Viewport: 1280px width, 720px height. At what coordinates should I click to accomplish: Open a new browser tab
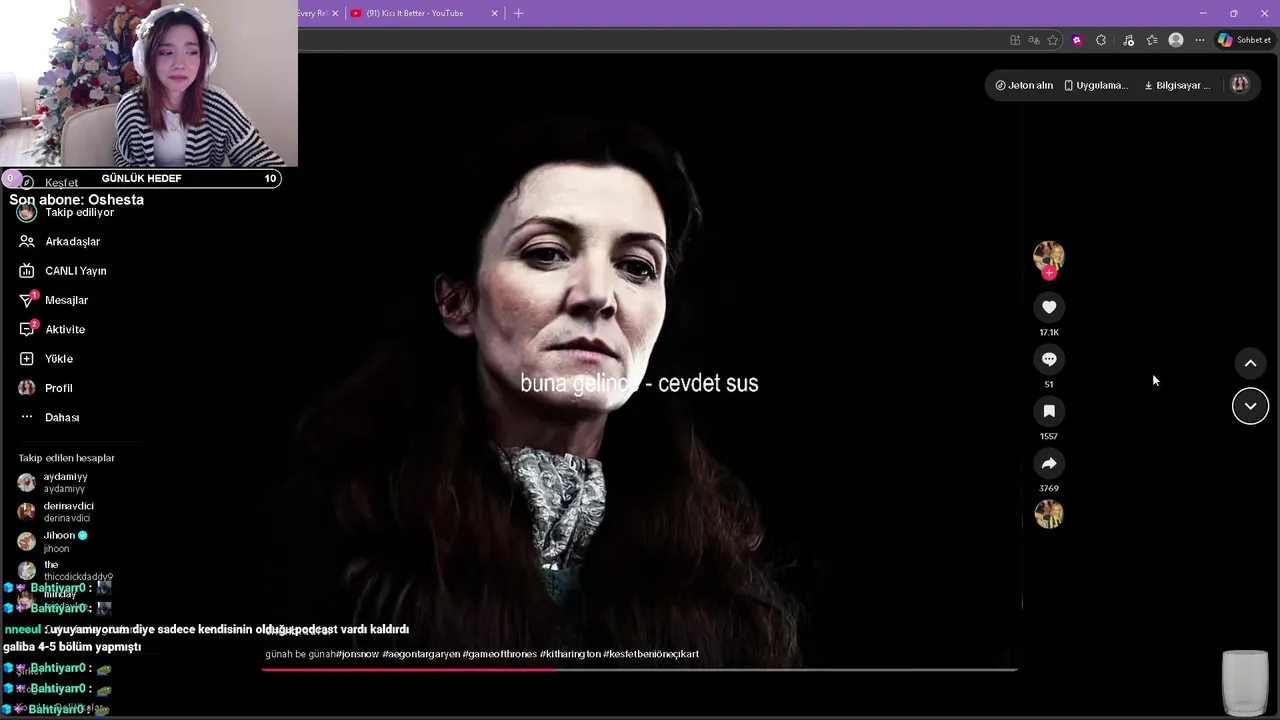(518, 13)
